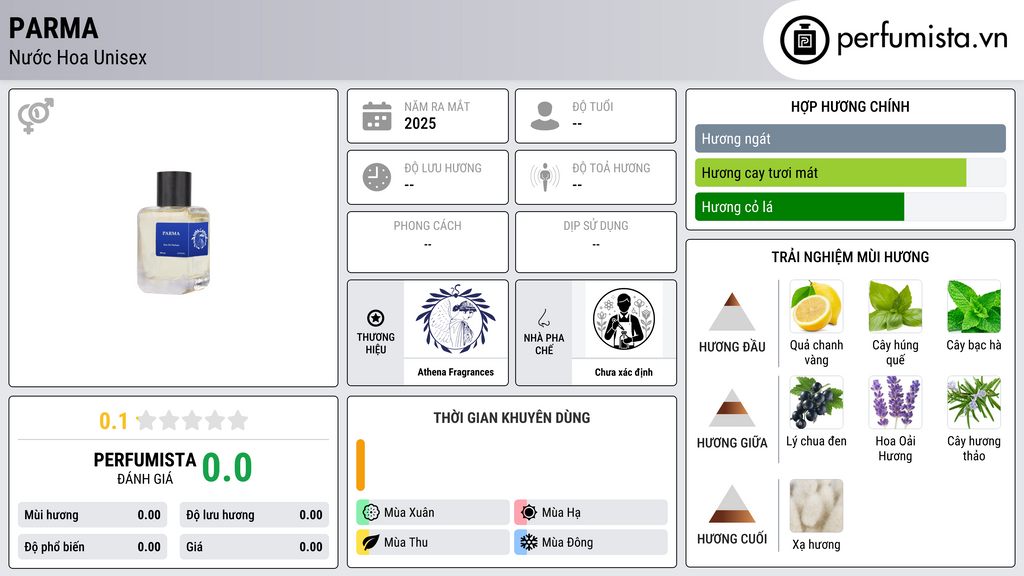Screen dimensions: 1024x576
Task: Click the Hương Giữa pyramid icon
Action: click(x=732, y=408)
